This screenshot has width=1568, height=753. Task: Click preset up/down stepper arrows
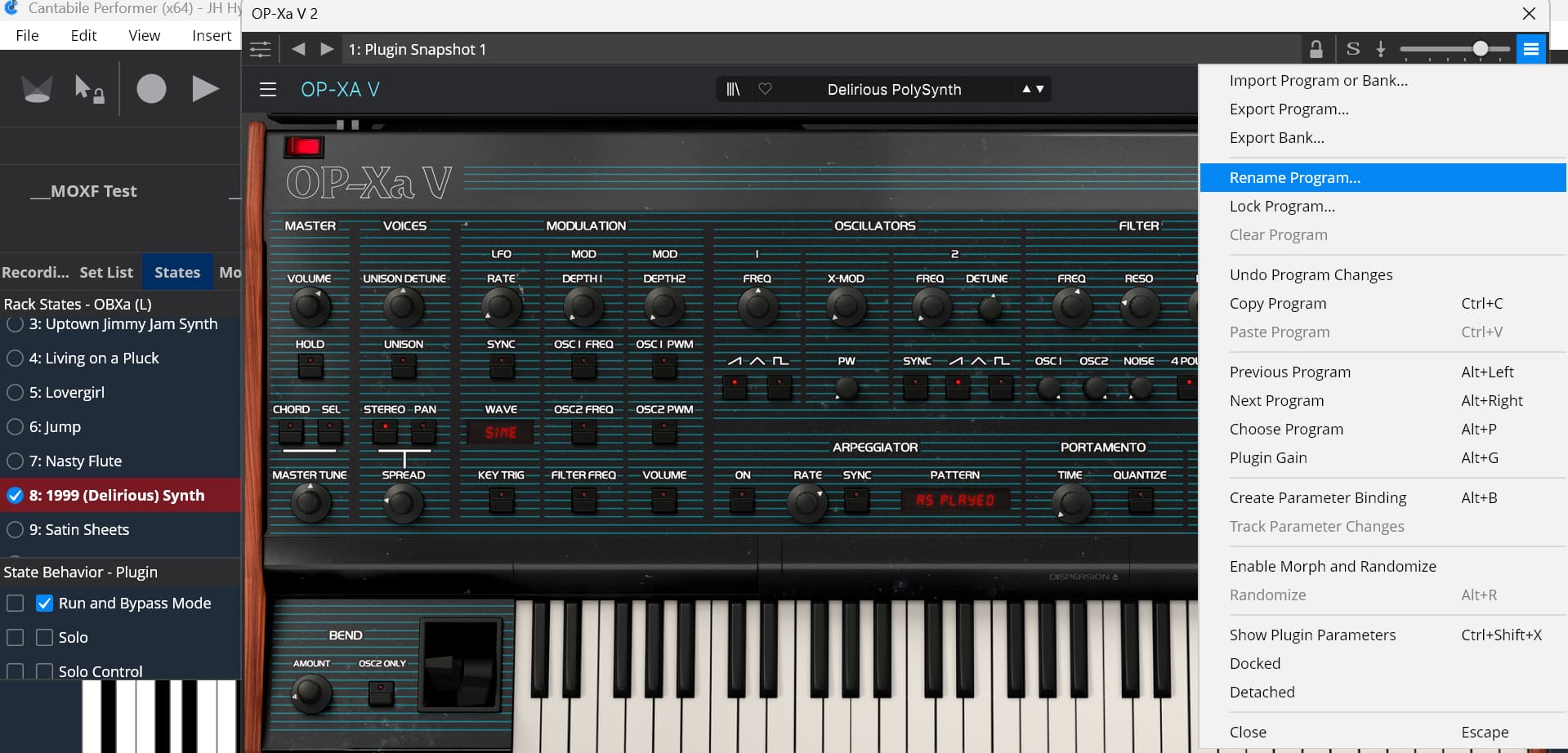(1033, 89)
